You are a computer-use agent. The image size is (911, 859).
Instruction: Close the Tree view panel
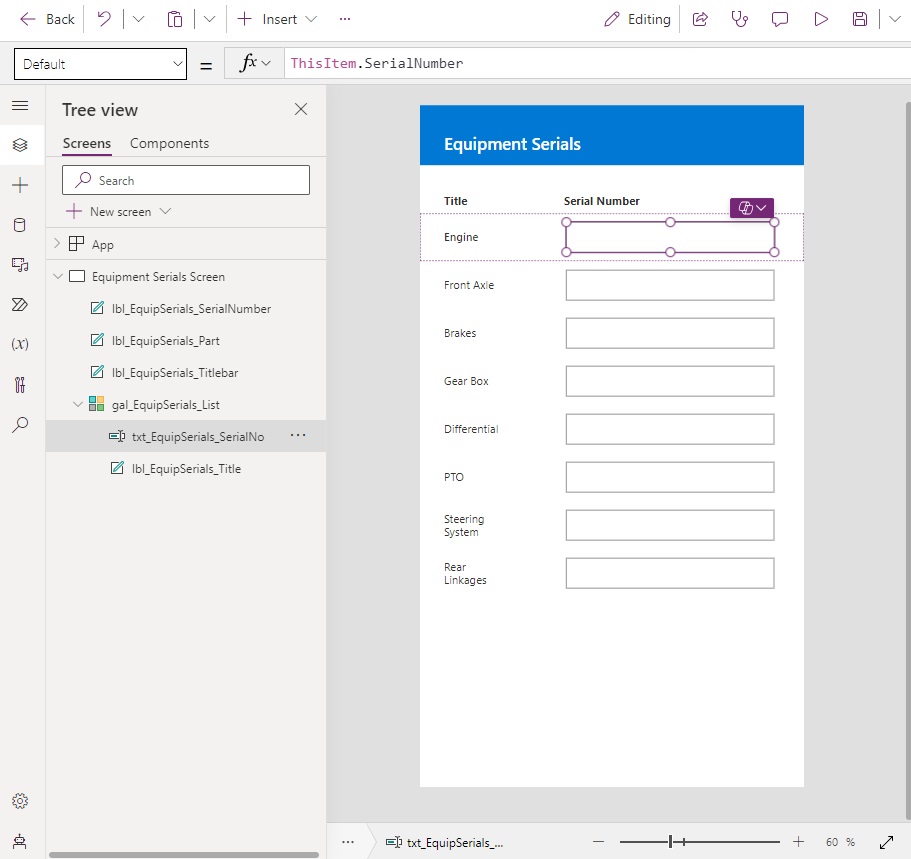(300, 109)
